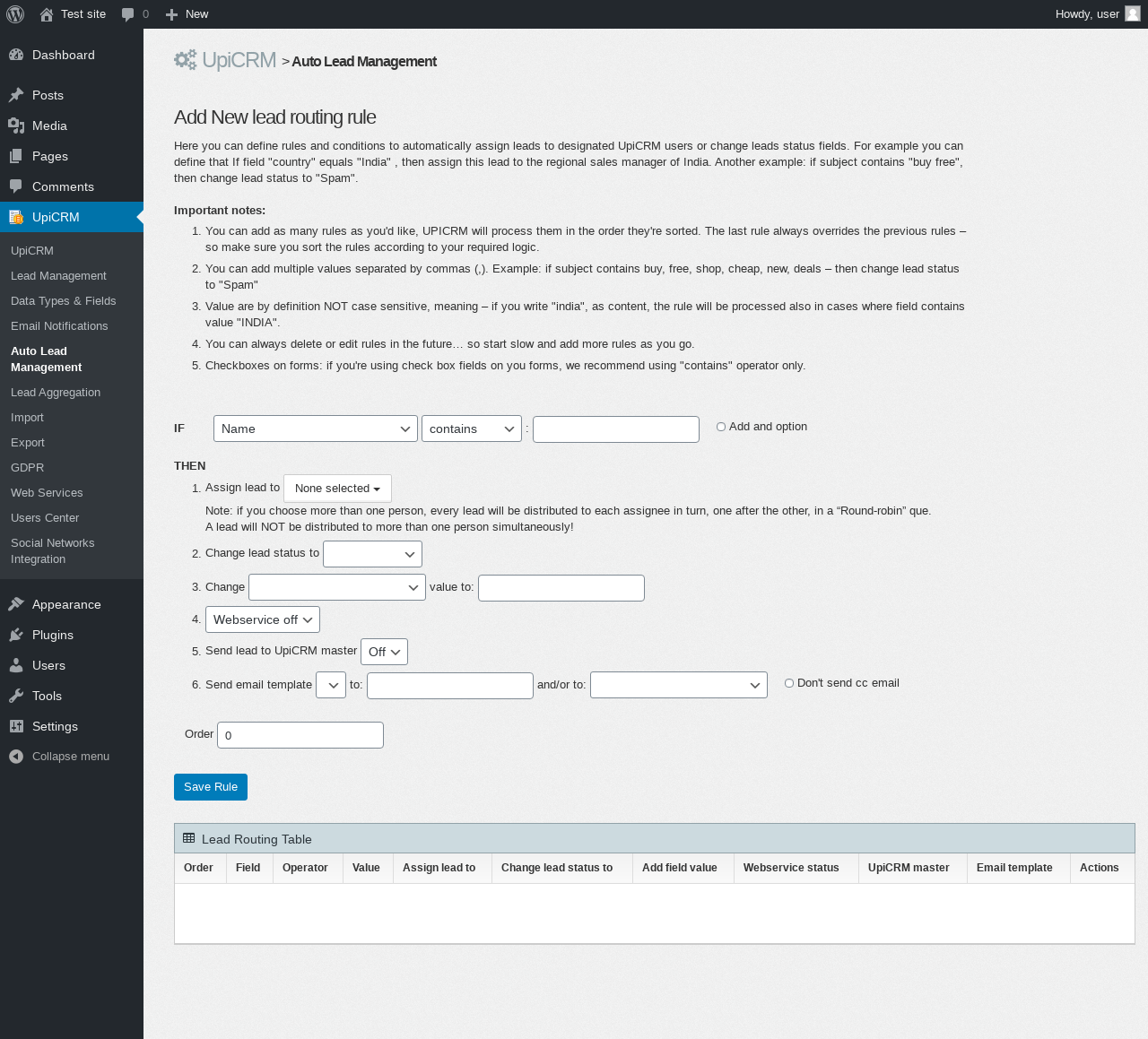Click the Media icon in sidebar
Screen dimensions: 1148x1039
click(16, 126)
